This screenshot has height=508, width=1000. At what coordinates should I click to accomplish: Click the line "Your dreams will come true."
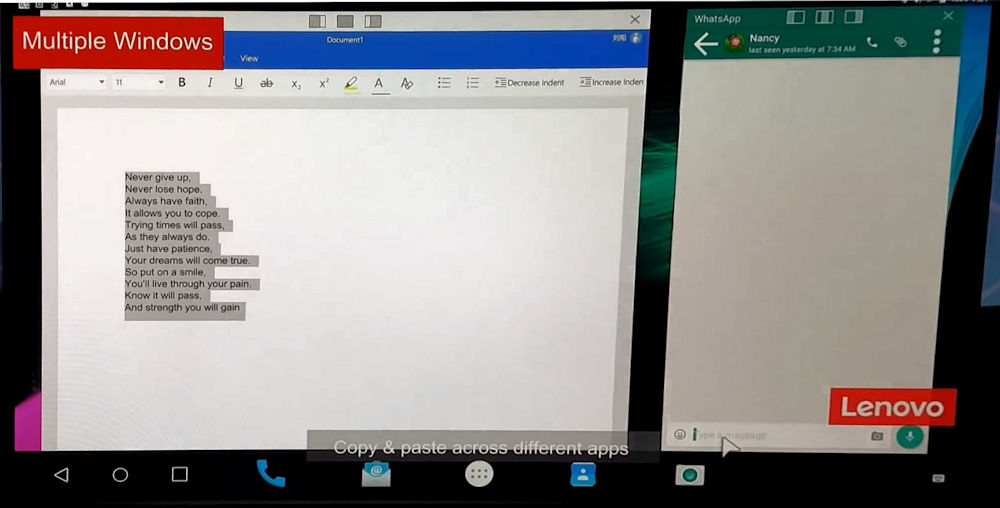[188, 260]
